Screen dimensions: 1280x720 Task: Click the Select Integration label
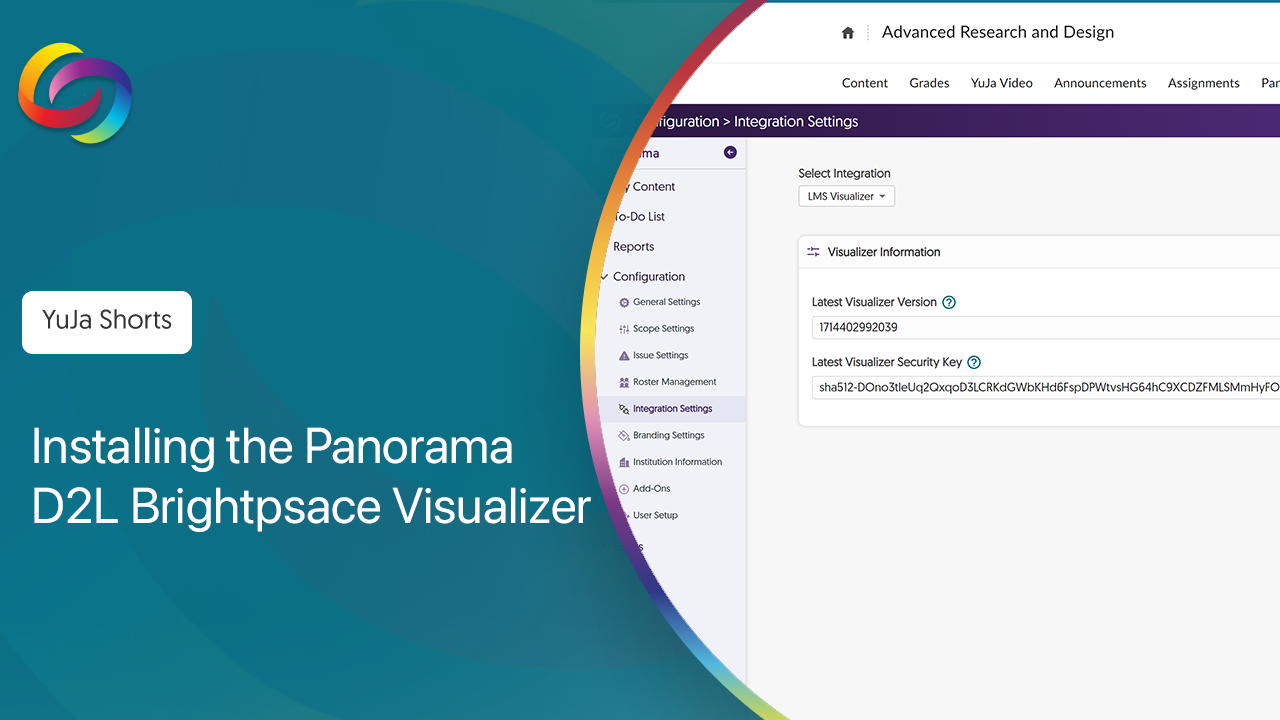[x=844, y=174]
